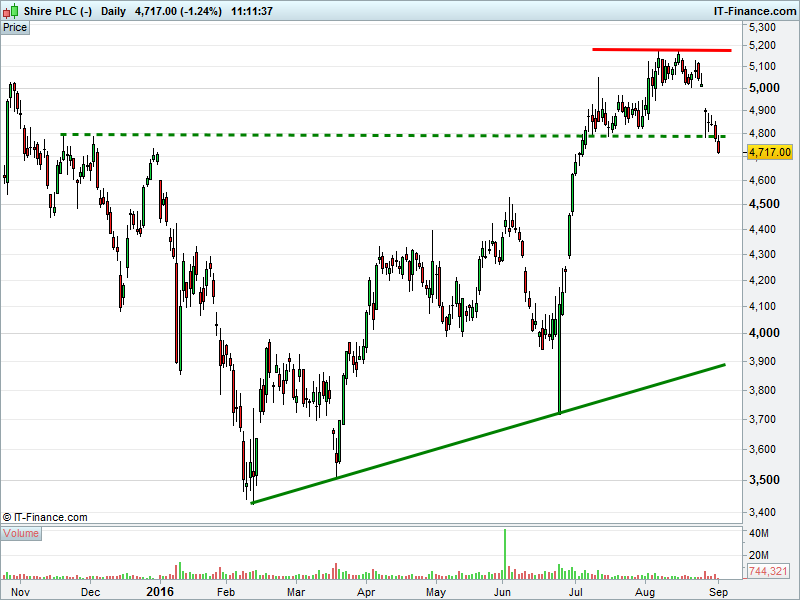Click the 4,000 price axis label
Screen dimensions: 800x600
click(x=764, y=333)
